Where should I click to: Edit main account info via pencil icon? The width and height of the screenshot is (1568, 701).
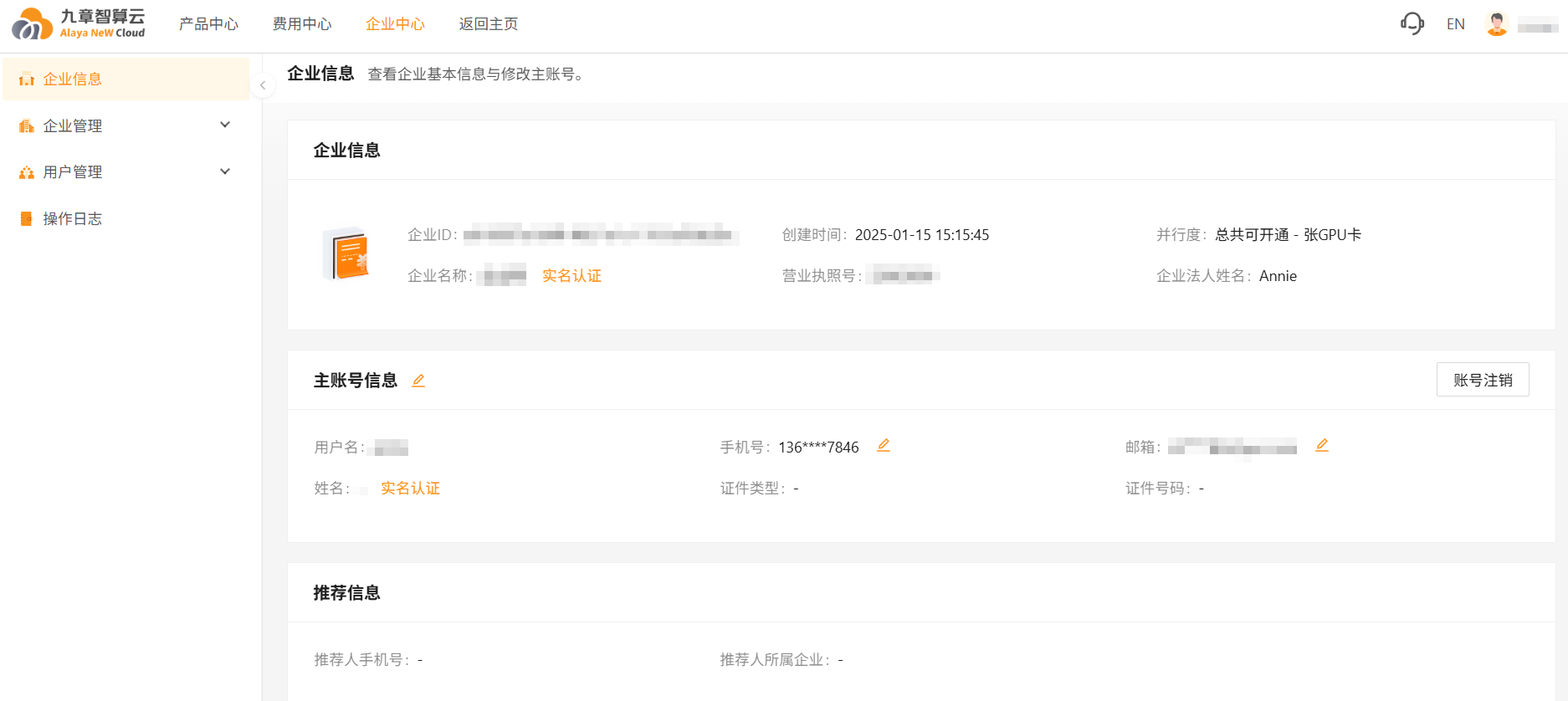click(x=418, y=381)
